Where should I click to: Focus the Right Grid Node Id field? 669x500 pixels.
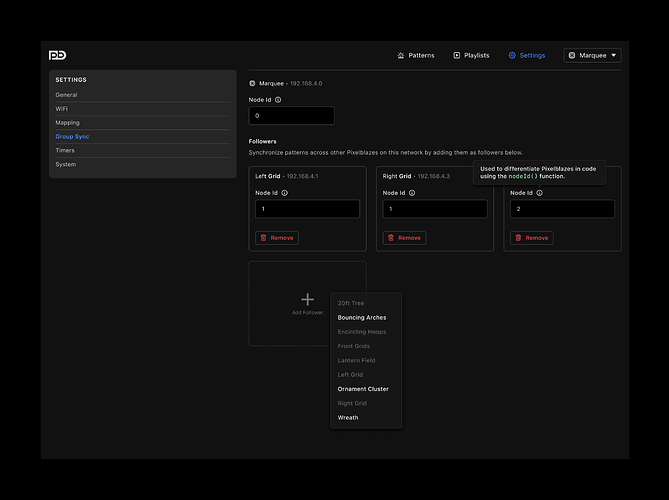(x=435, y=209)
